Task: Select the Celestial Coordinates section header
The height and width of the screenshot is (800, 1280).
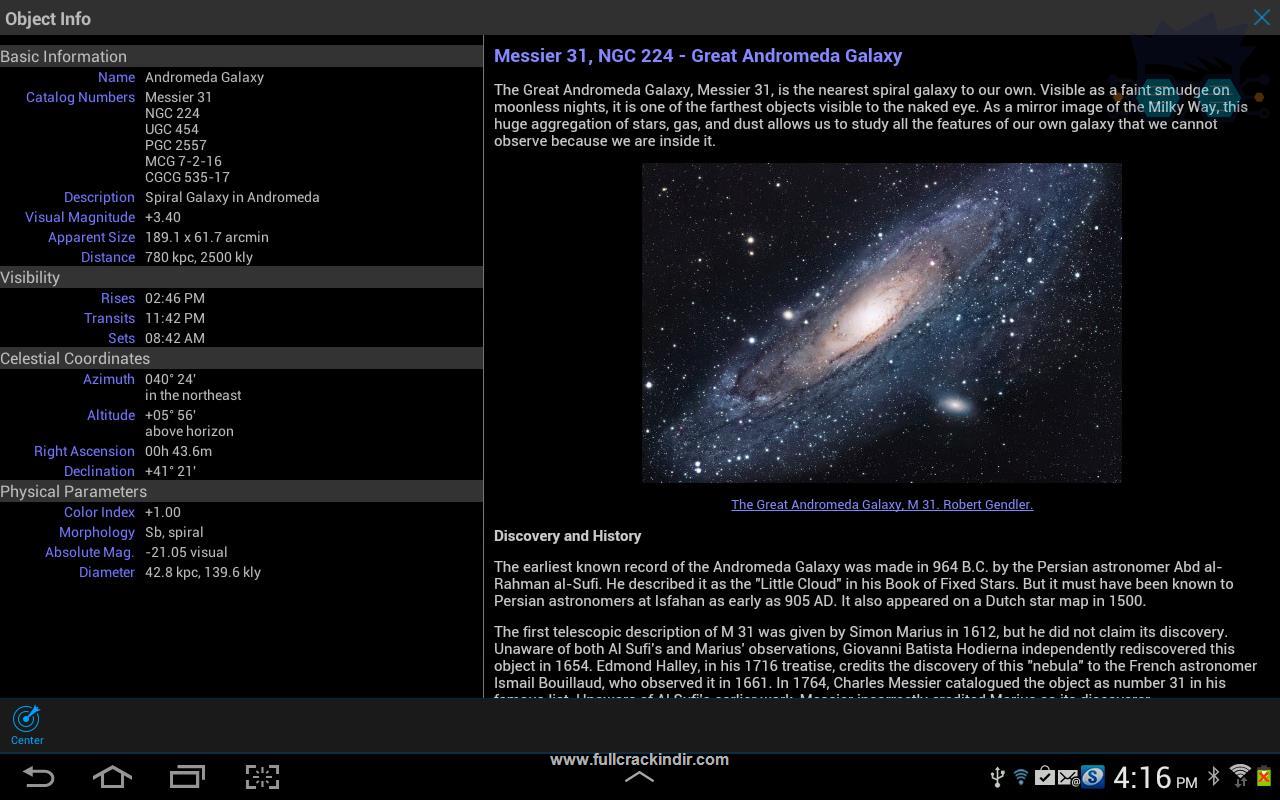Action: click(x=241, y=358)
